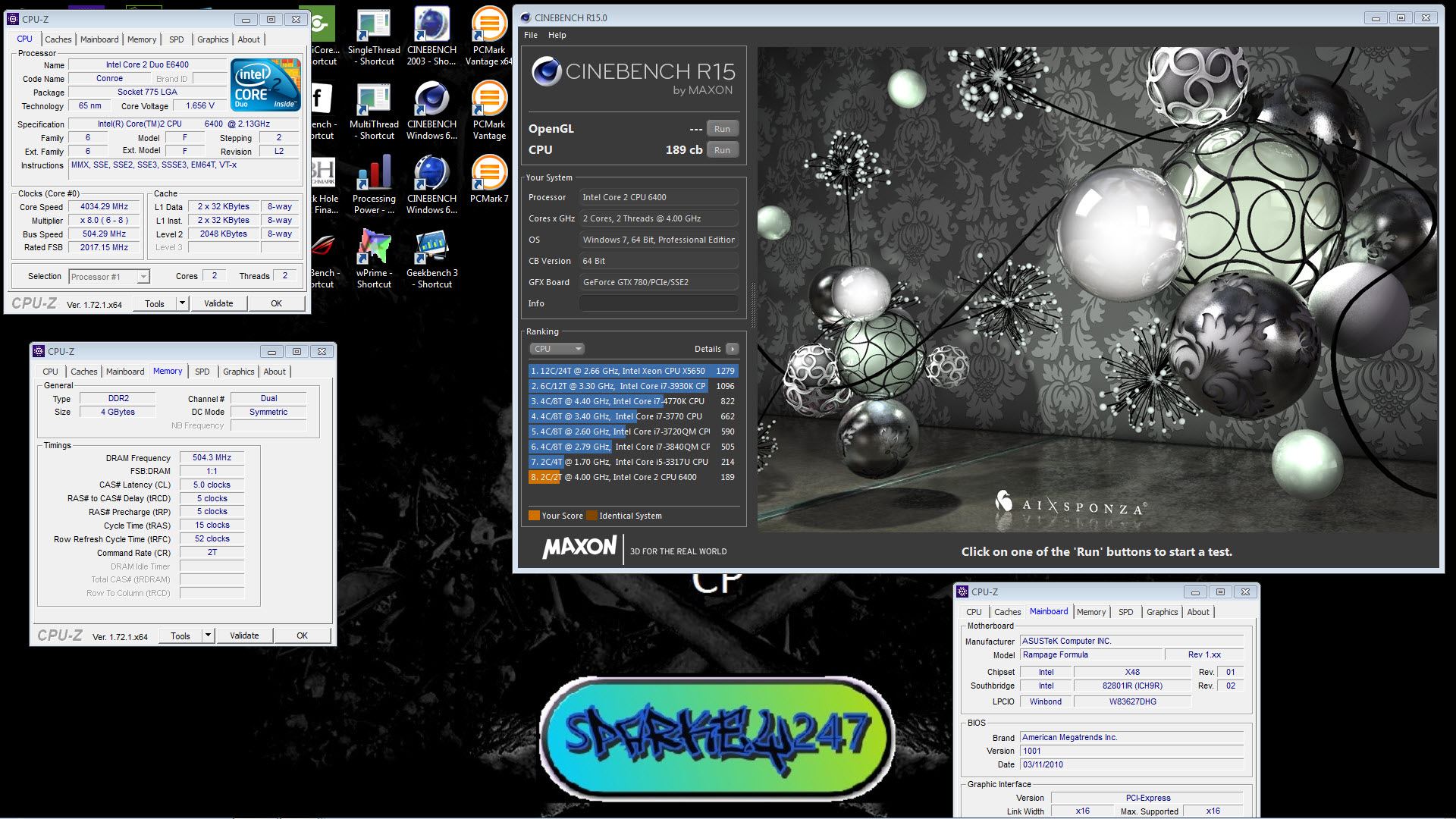Select ranking row Core i7-4770K
The height and width of the screenshot is (819, 1456).
[x=632, y=401]
